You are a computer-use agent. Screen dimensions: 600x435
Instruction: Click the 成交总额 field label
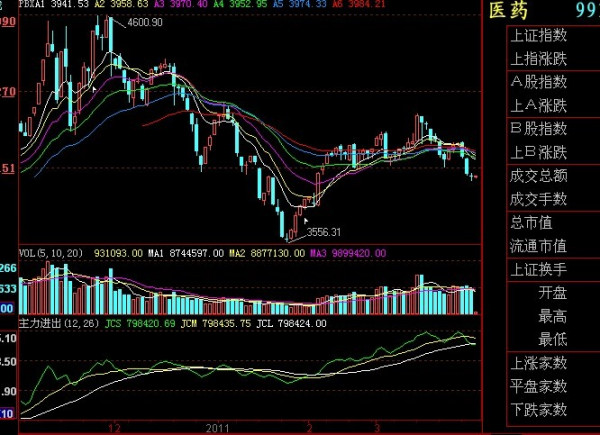click(x=538, y=176)
